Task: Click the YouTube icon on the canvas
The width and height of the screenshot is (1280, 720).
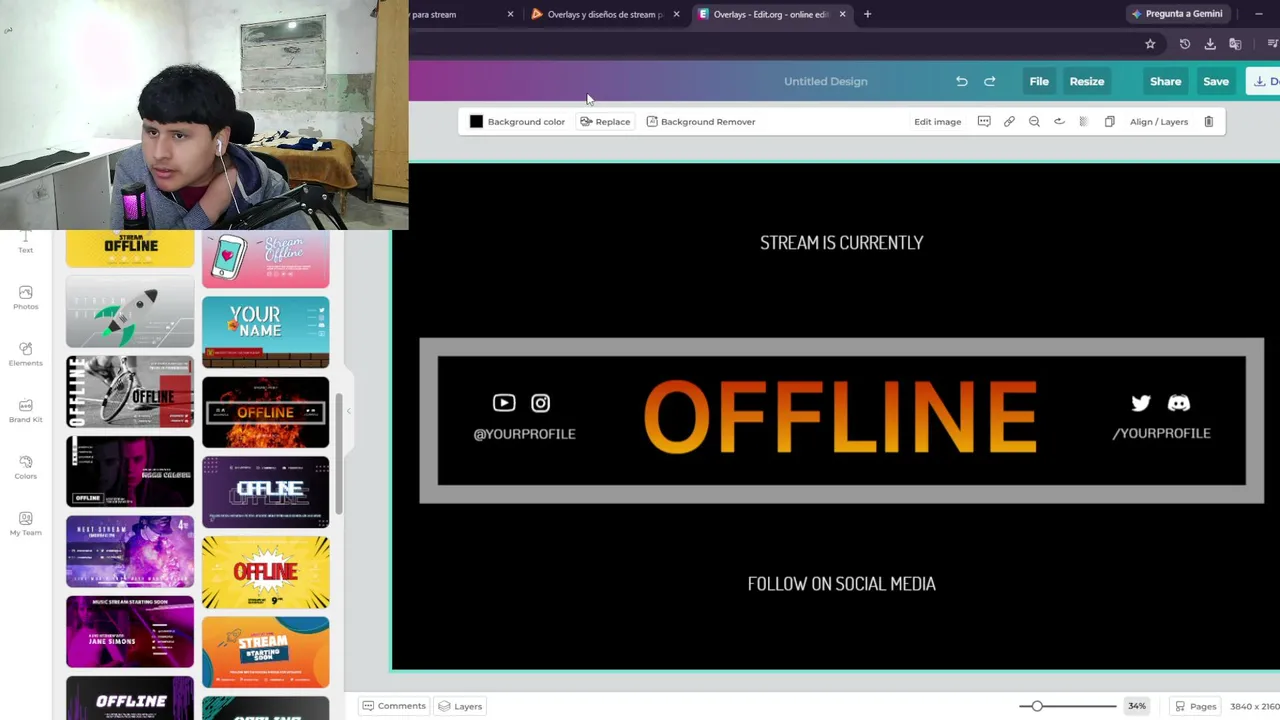Action: coord(504,403)
